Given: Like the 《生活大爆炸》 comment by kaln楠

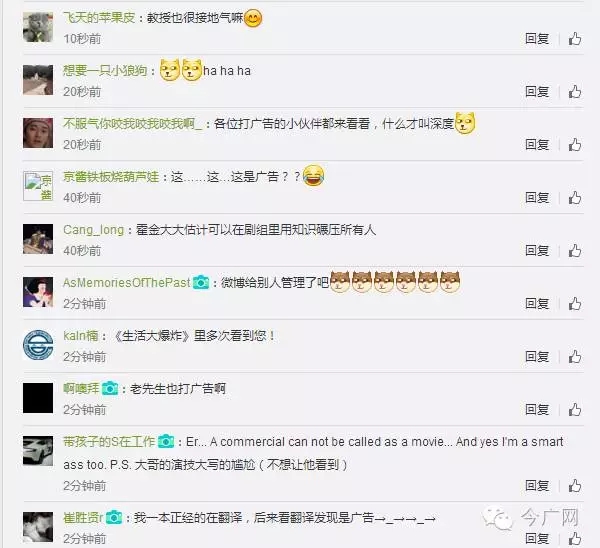Looking at the screenshot, I should [x=575, y=357].
